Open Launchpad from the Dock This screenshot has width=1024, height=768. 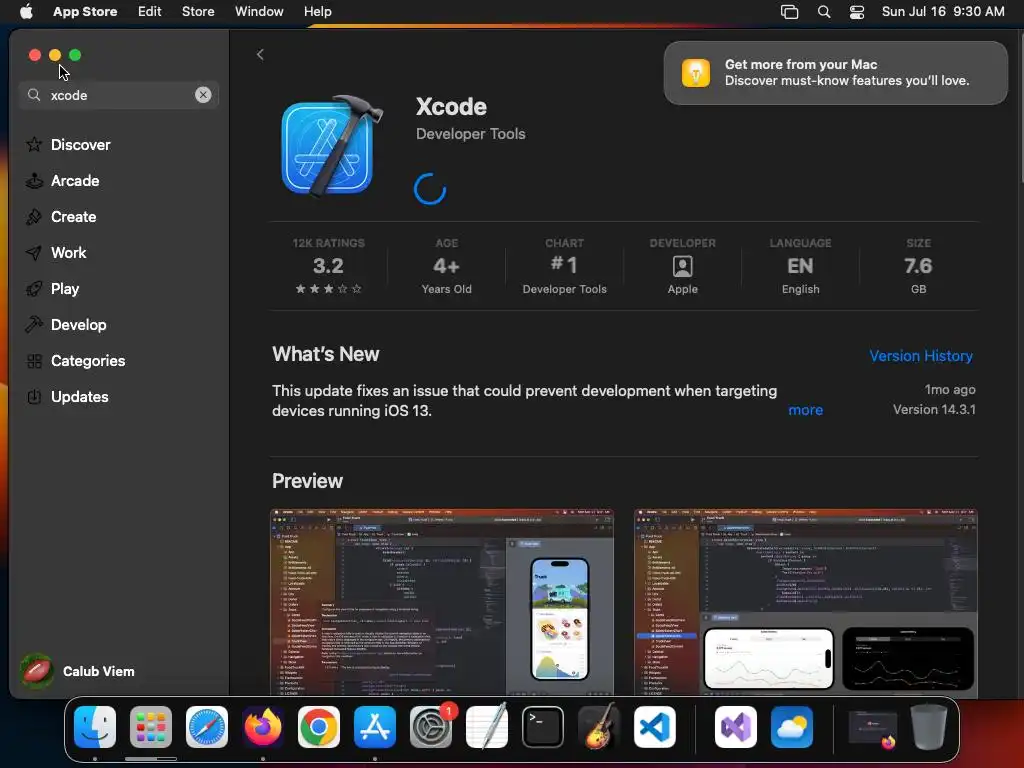click(x=151, y=727)
